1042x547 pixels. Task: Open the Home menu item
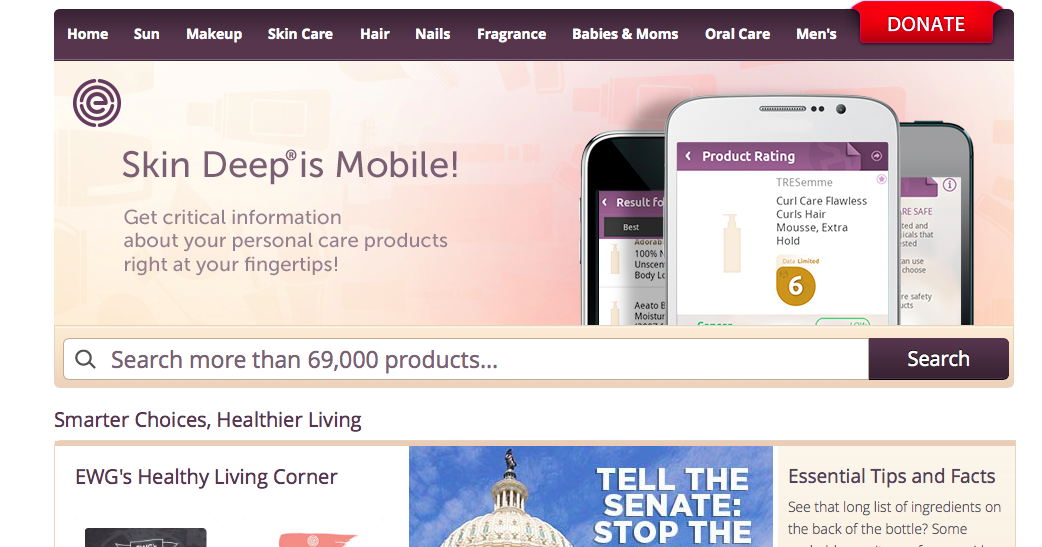[88, 34]
